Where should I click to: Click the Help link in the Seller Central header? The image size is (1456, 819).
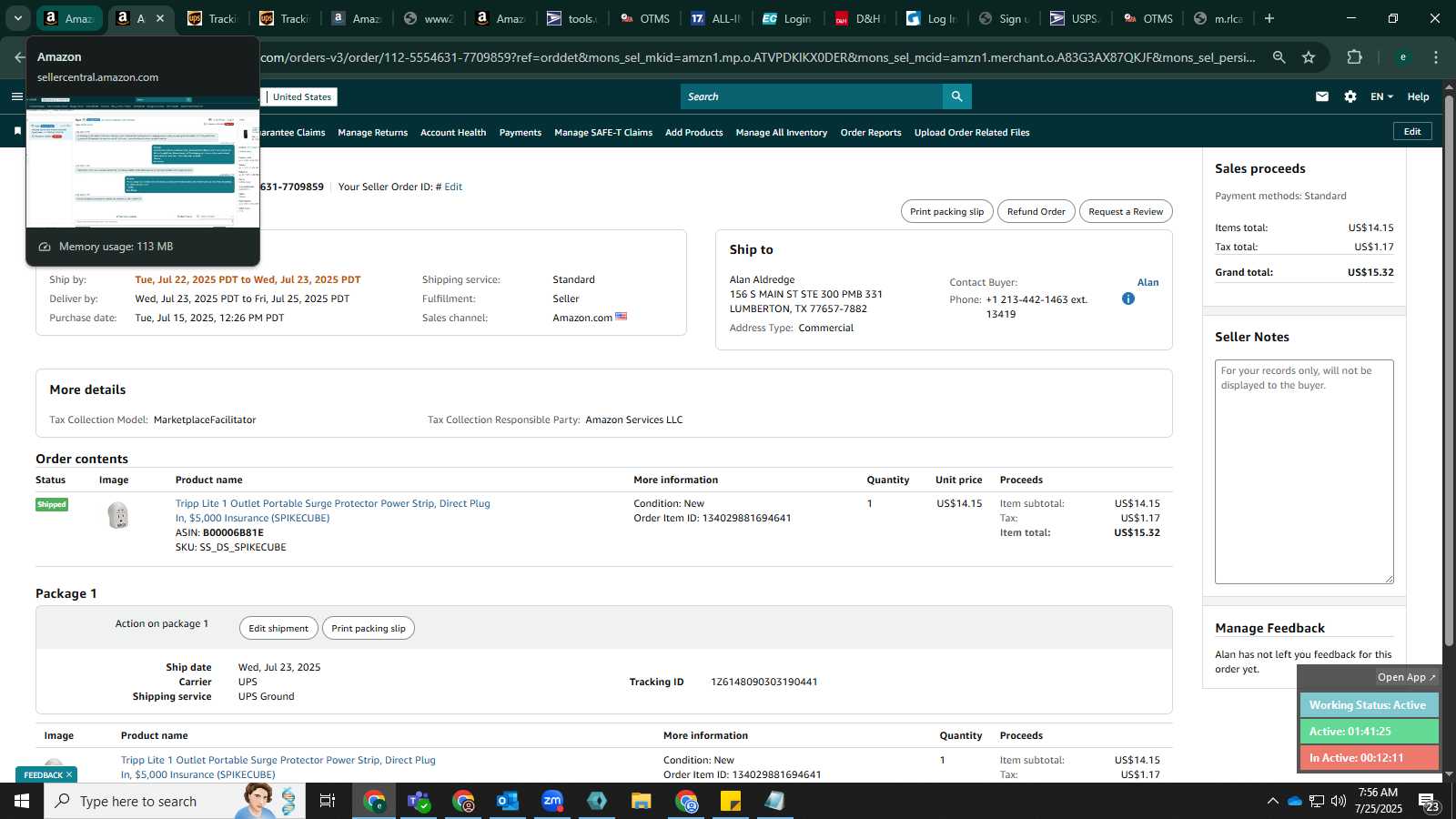point(1418,96)
